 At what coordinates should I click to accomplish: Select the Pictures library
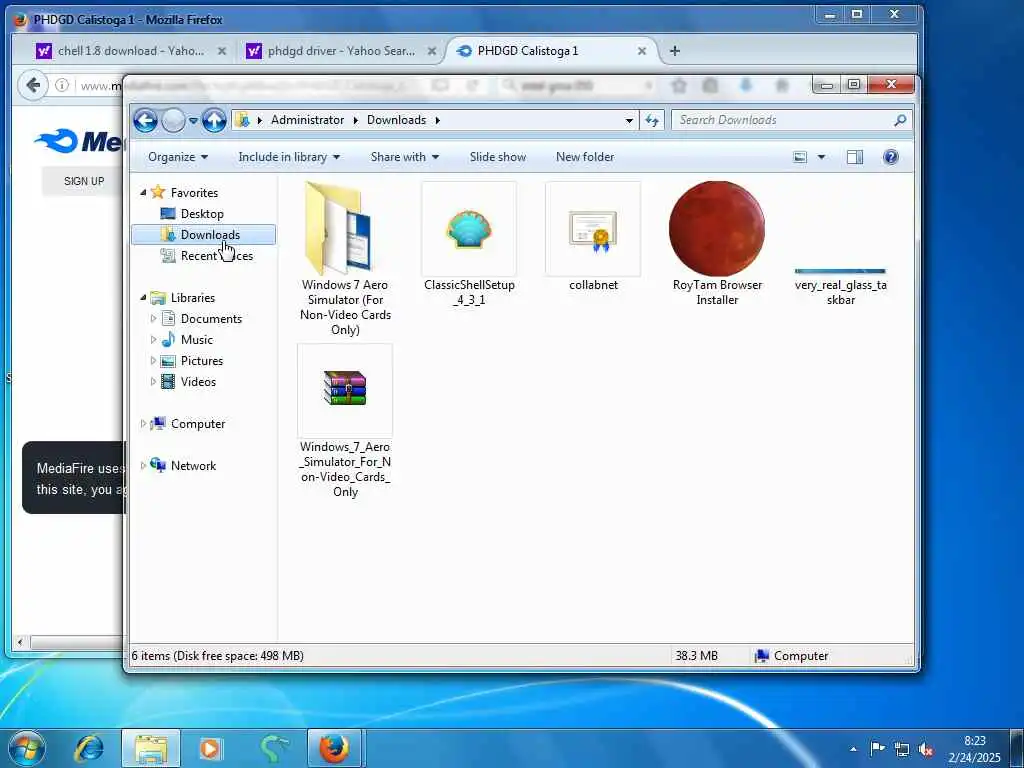[201, 360]
